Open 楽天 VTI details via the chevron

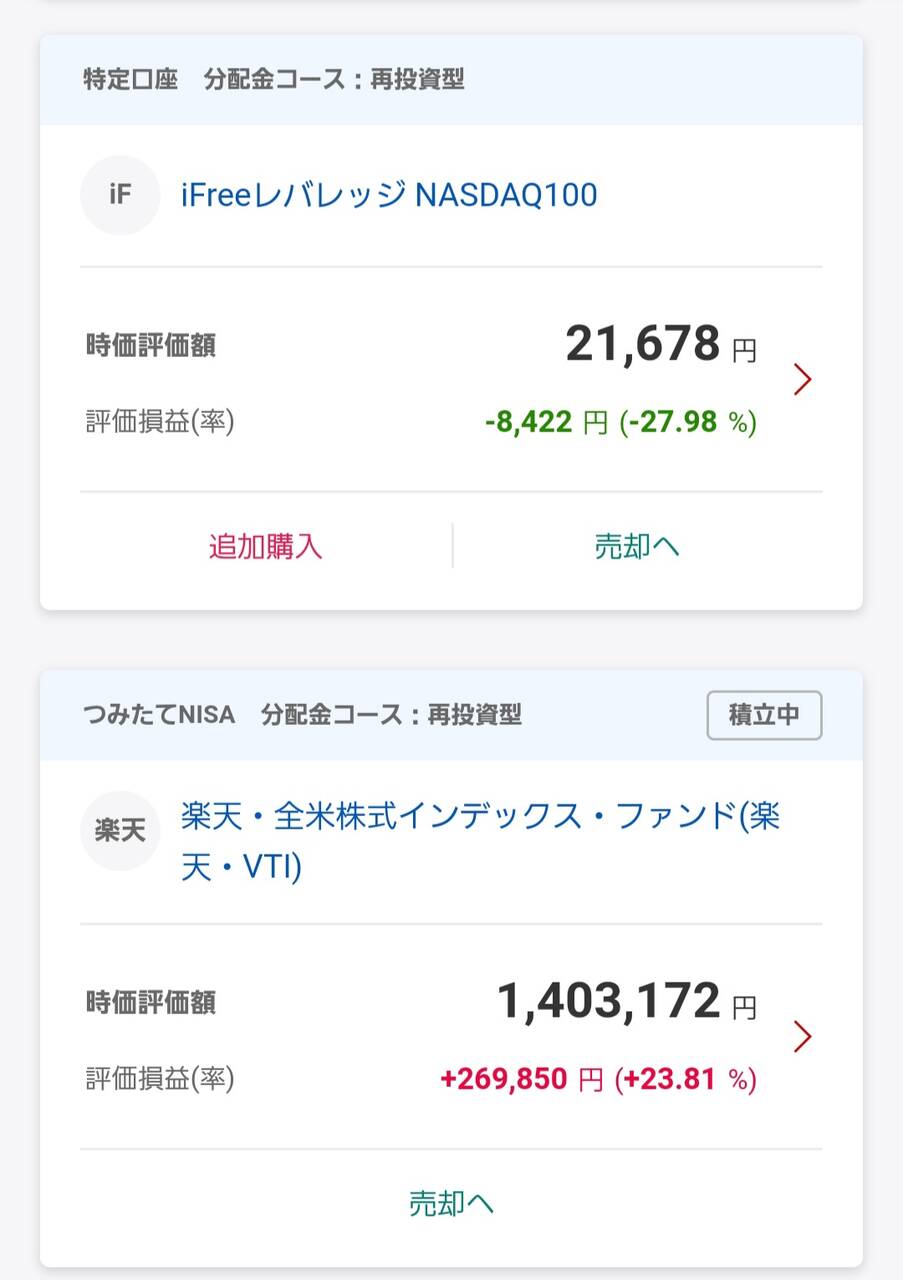tap(802, 1037)
